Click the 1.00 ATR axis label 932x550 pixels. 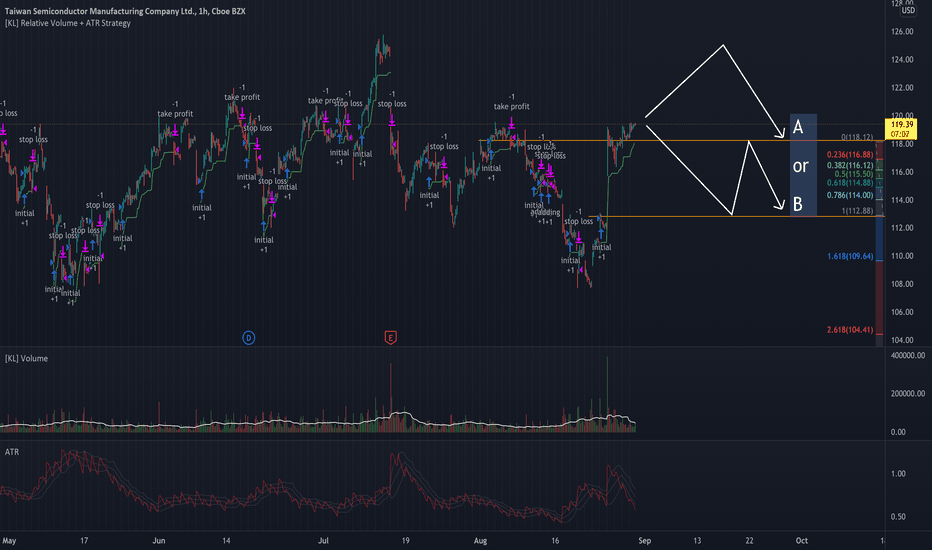[898, 474]
